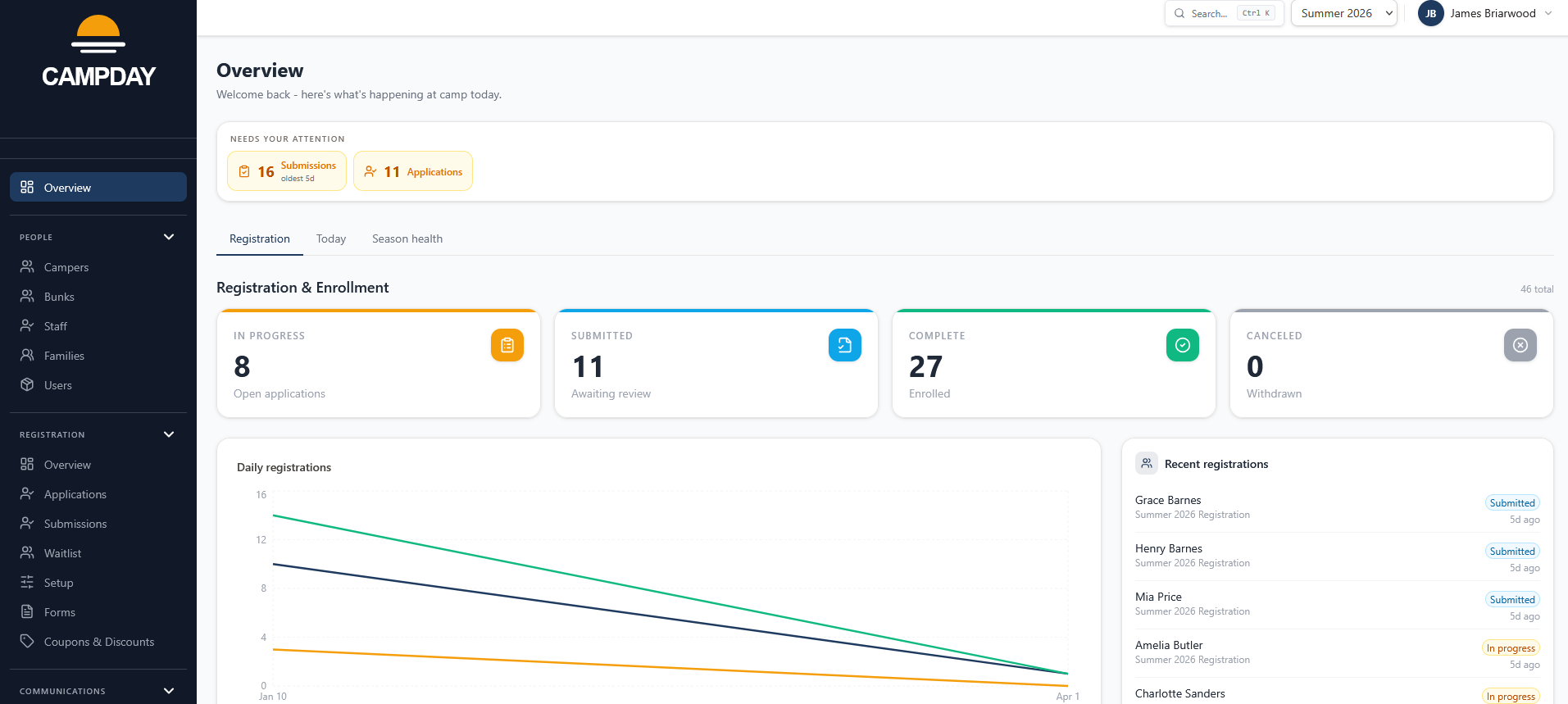Open the In Progress 8 open applications card

[x=379, y=364]
